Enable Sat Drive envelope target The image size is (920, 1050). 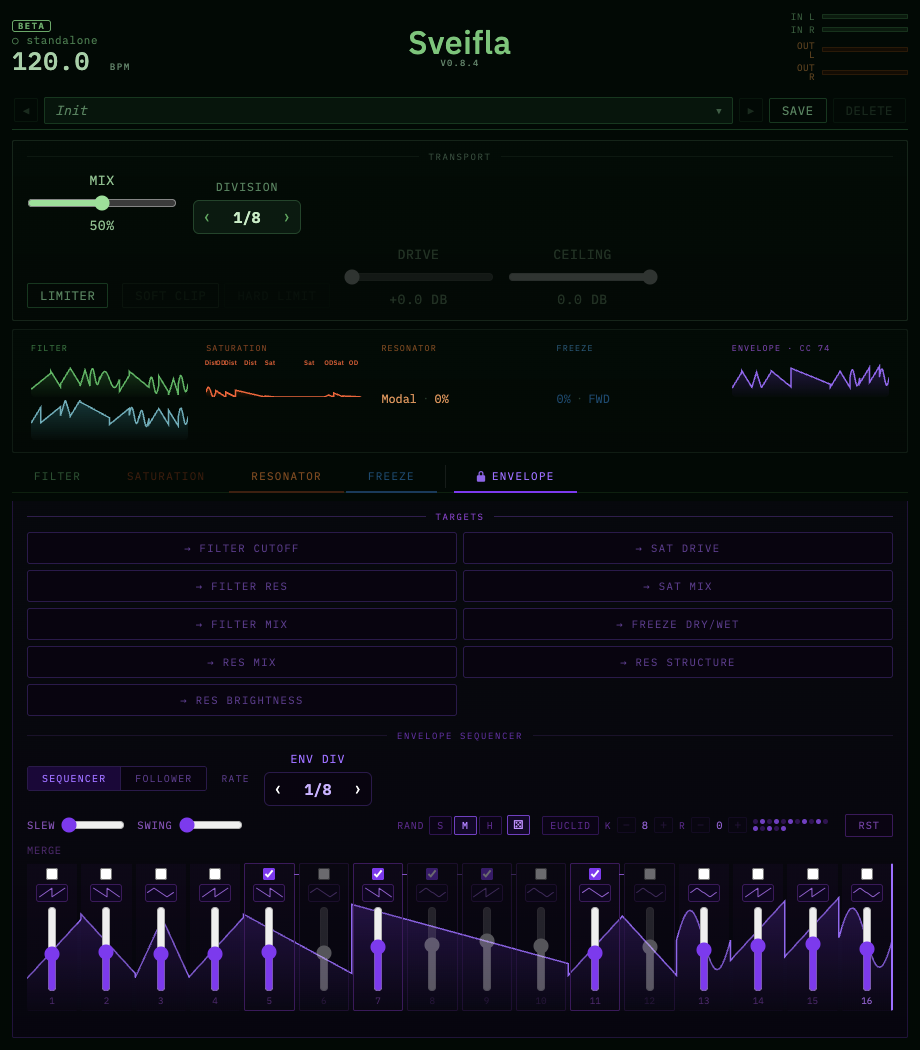[678, 548]
